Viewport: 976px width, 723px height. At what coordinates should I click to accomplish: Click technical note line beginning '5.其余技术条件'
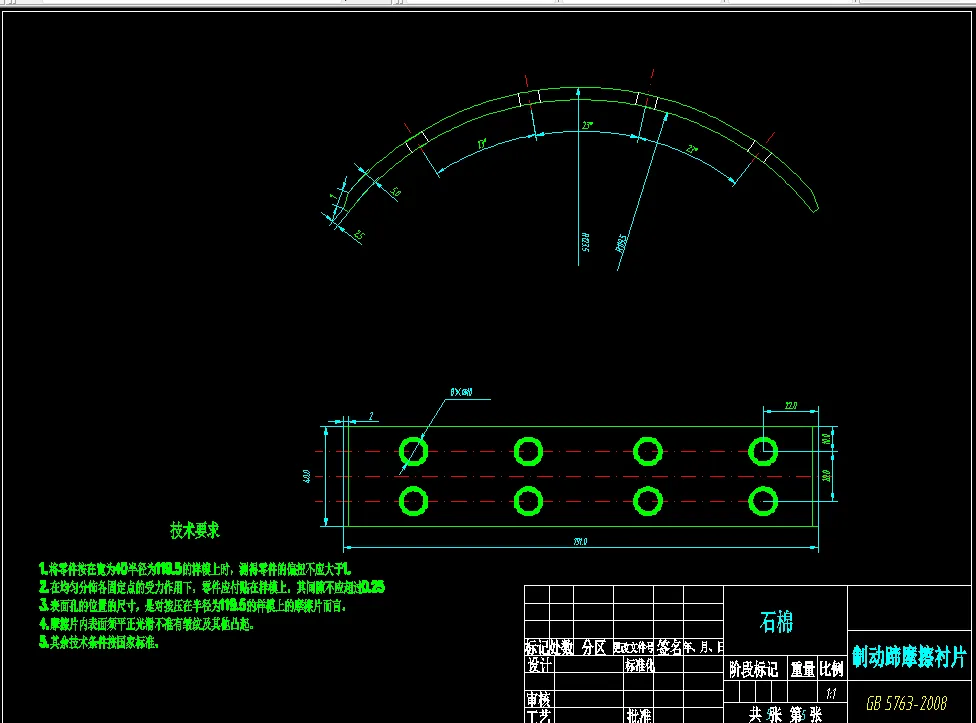coord(99,642)
